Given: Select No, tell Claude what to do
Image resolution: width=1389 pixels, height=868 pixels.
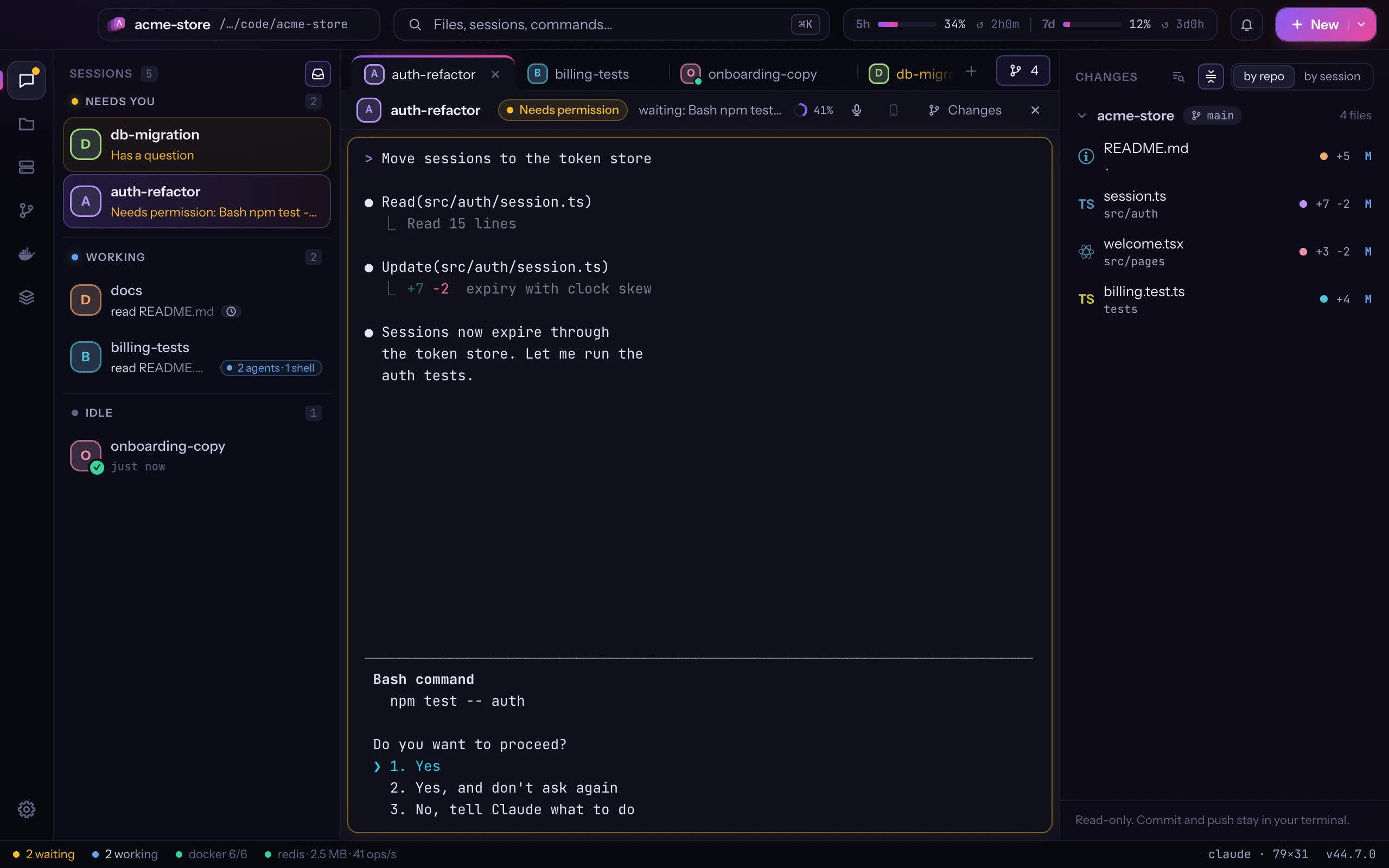Looking at the screenshot, I should 512,809.
